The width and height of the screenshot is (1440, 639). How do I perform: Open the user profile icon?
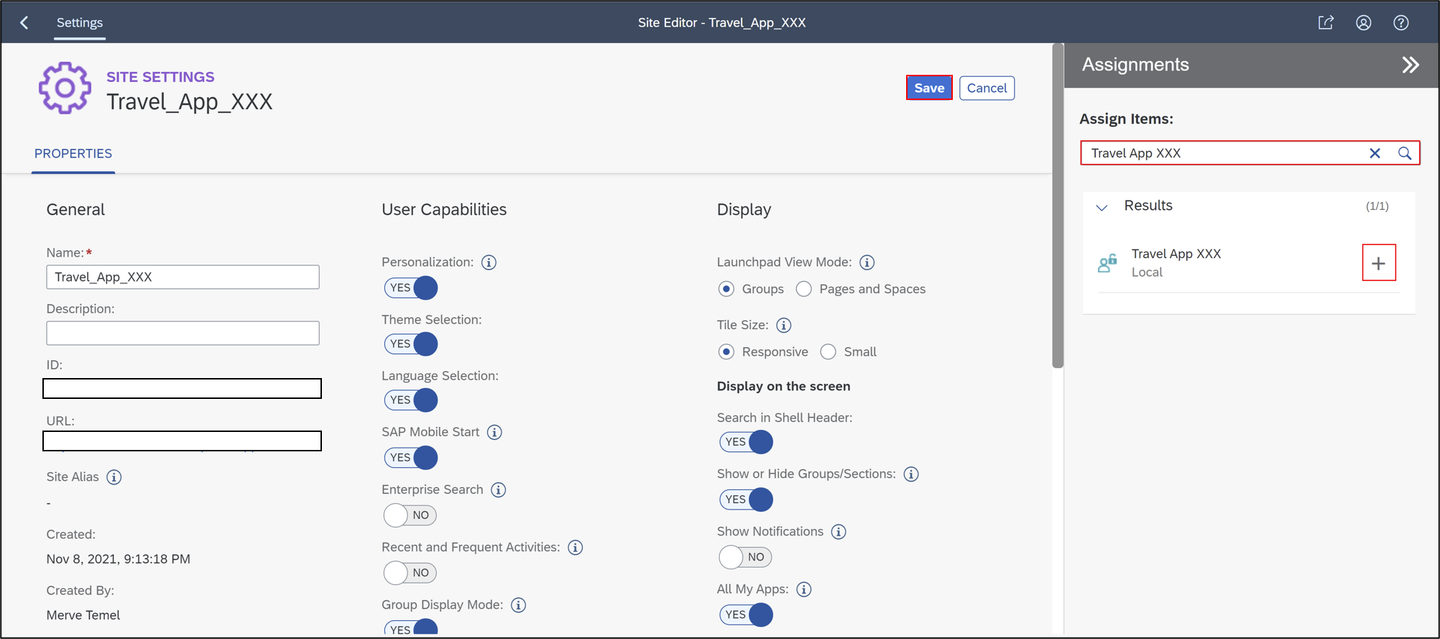(x=1364, y=22)
